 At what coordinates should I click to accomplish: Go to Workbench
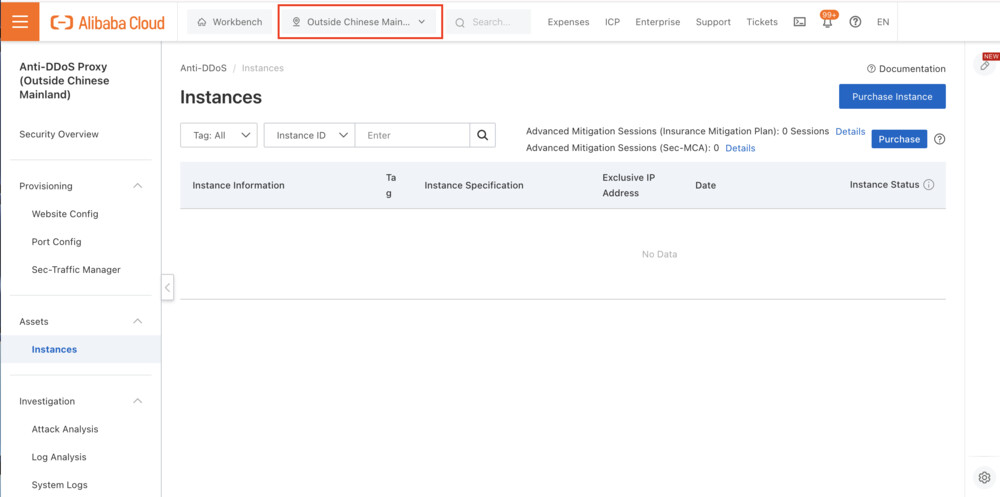click(x=230, y=22)
